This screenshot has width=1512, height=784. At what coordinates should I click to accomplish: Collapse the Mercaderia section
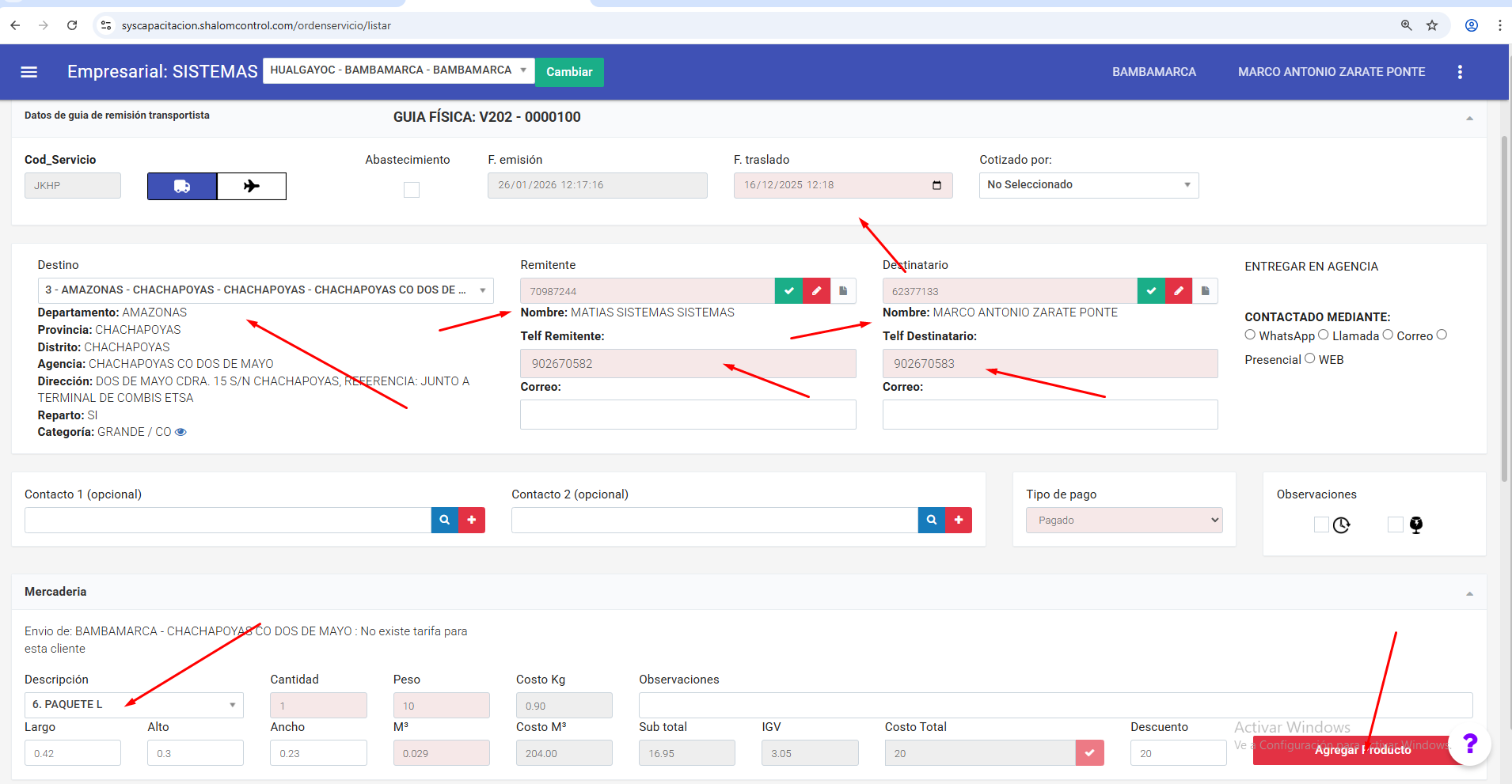click(1469, 593)
